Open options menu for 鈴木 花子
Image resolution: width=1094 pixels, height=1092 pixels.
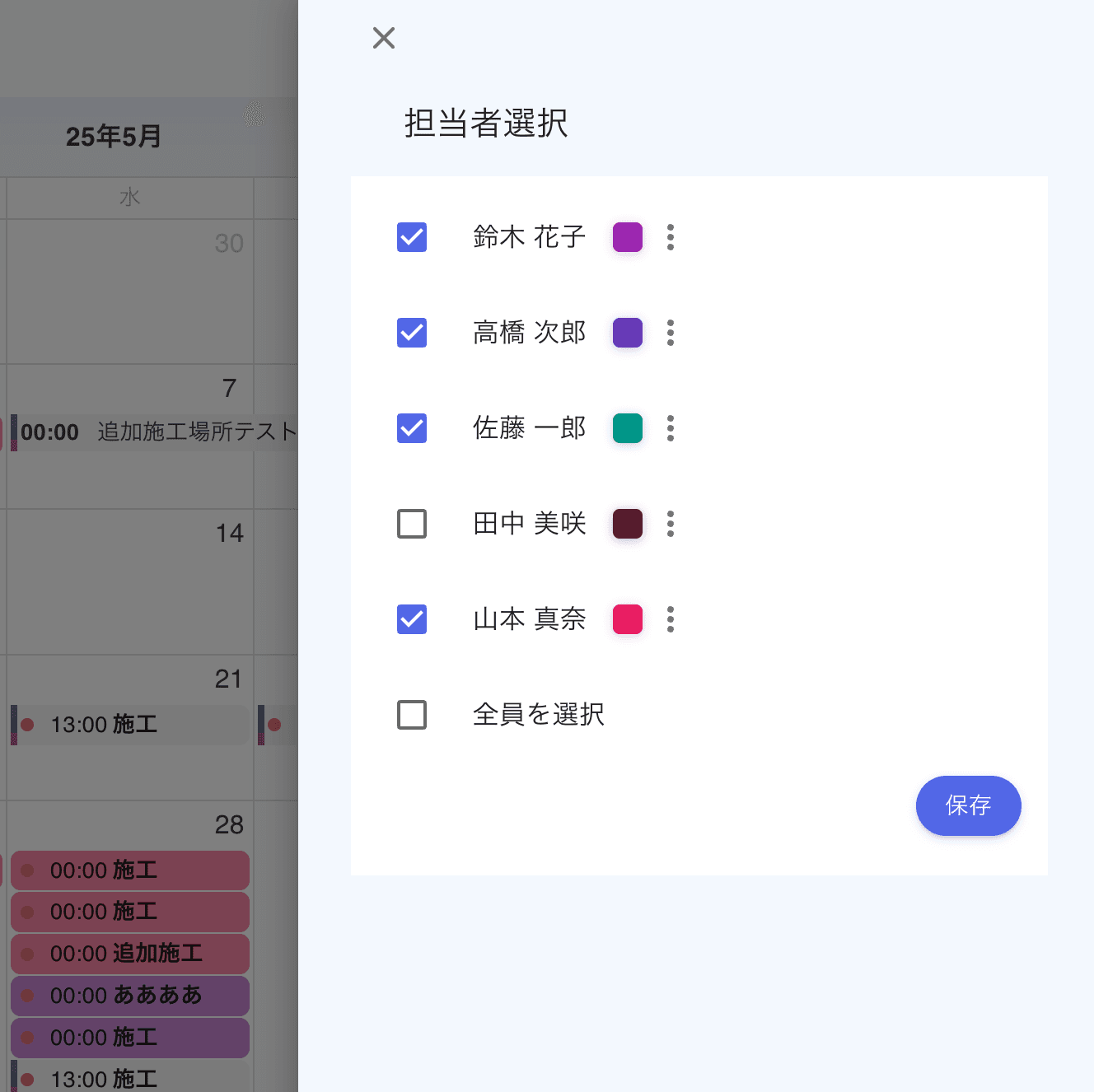670,237
